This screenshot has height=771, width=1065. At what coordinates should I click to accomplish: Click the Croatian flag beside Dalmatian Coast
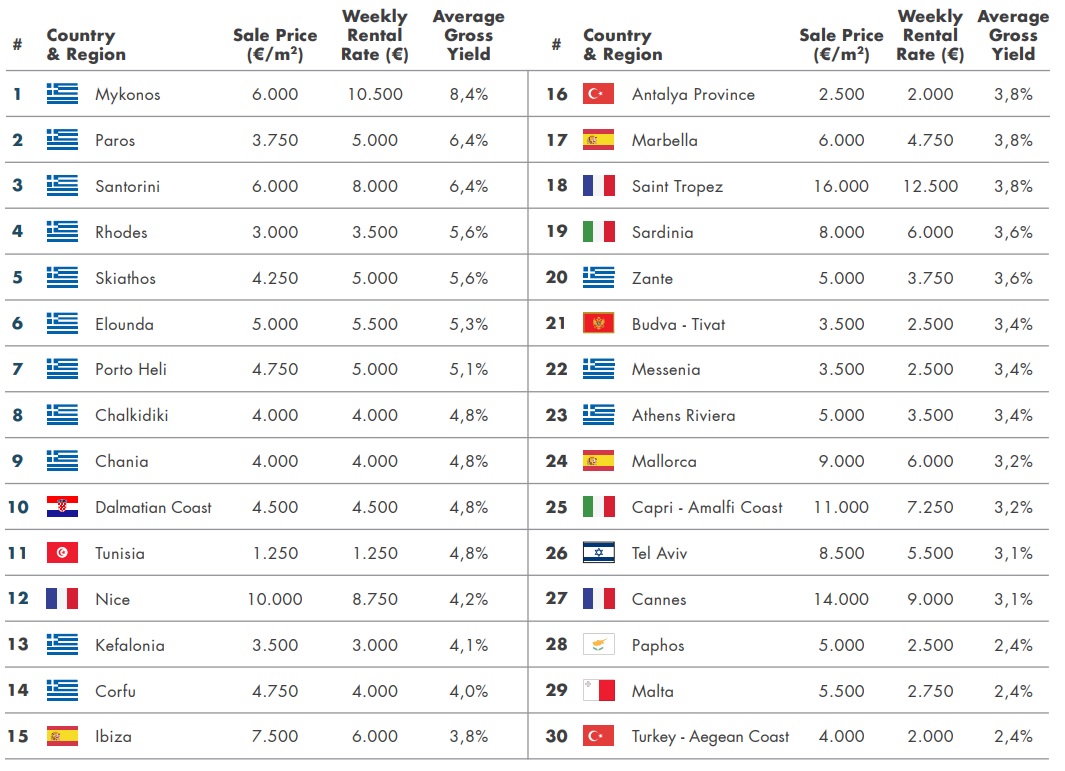(x=62, y=507)
